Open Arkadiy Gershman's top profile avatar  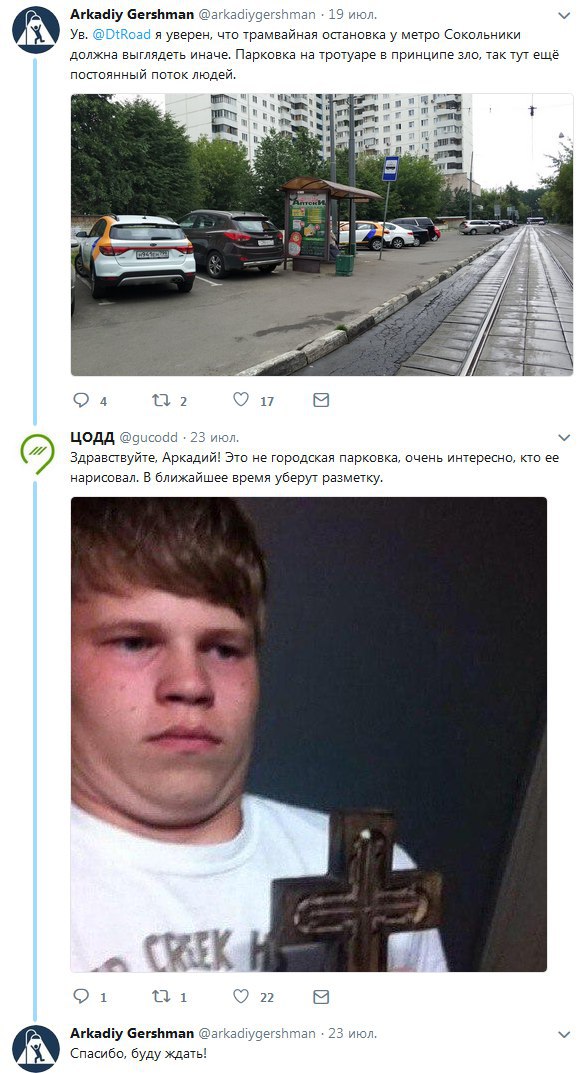(36, 30)
